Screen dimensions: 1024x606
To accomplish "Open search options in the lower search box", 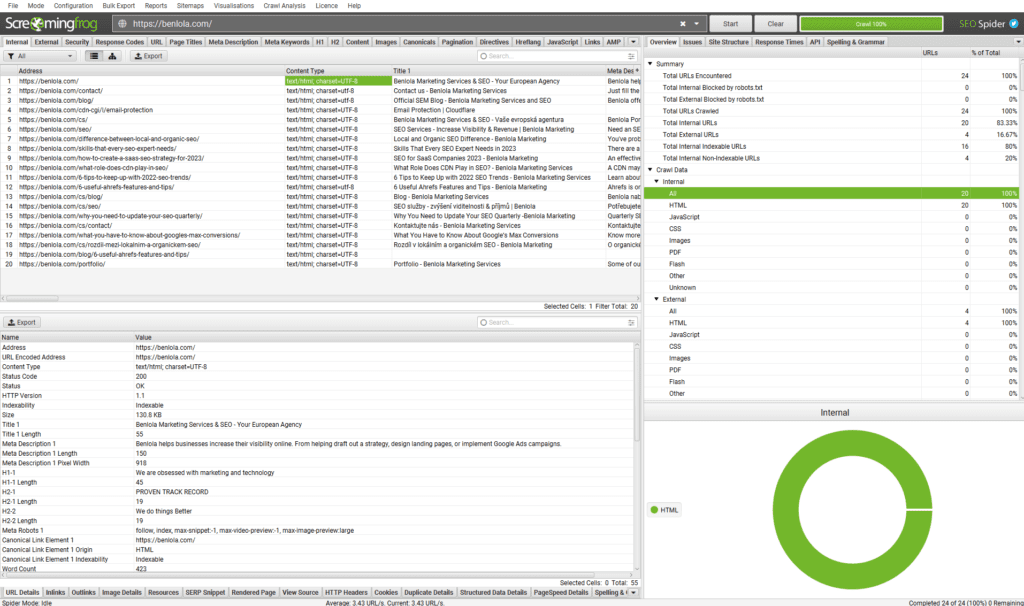I will 631,323.
